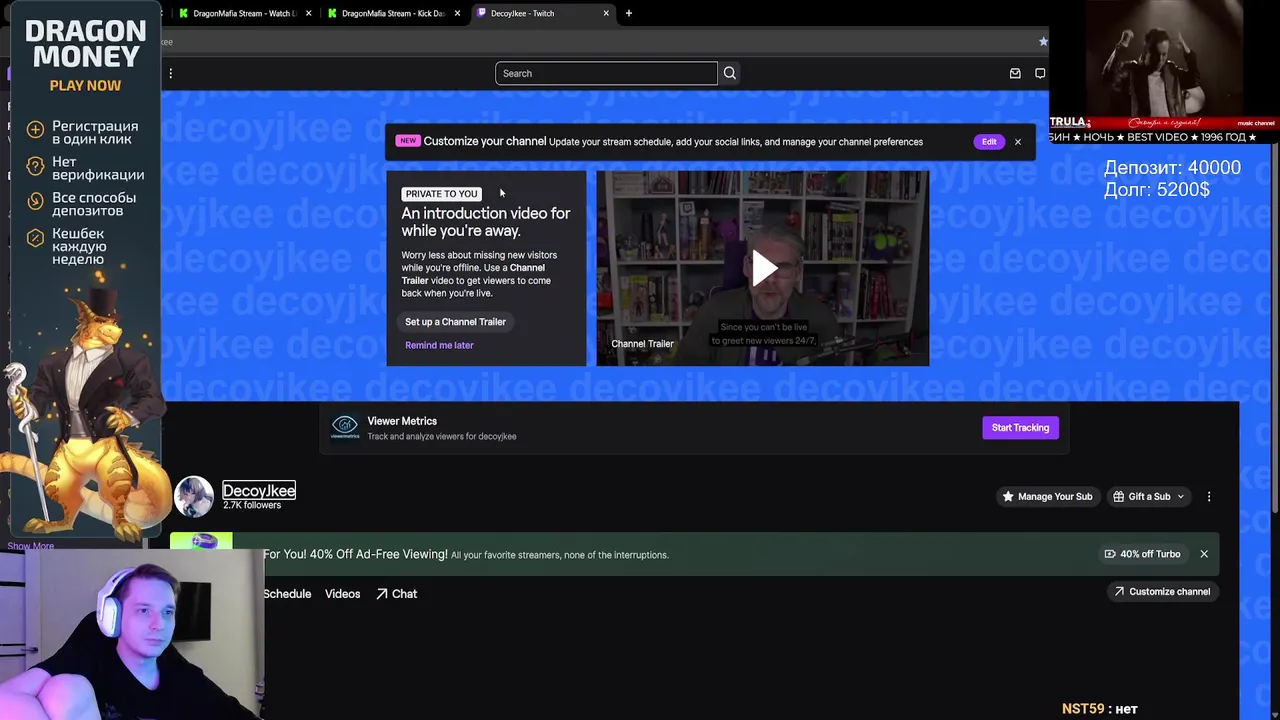
Task: Open the Twitch inbox envelope icon
Action: click(1015, 73)
